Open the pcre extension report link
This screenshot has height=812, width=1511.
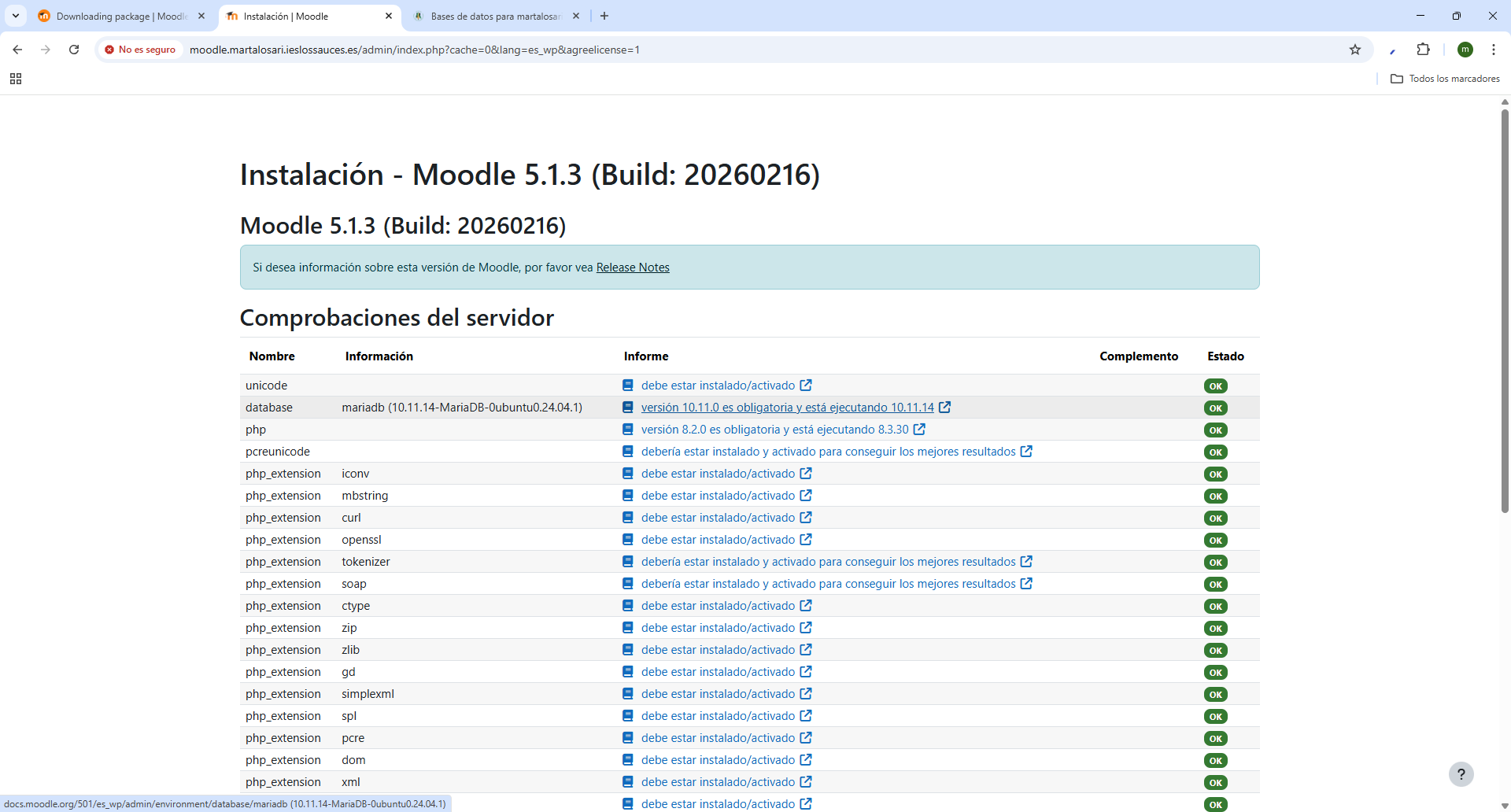pos(718,738)
